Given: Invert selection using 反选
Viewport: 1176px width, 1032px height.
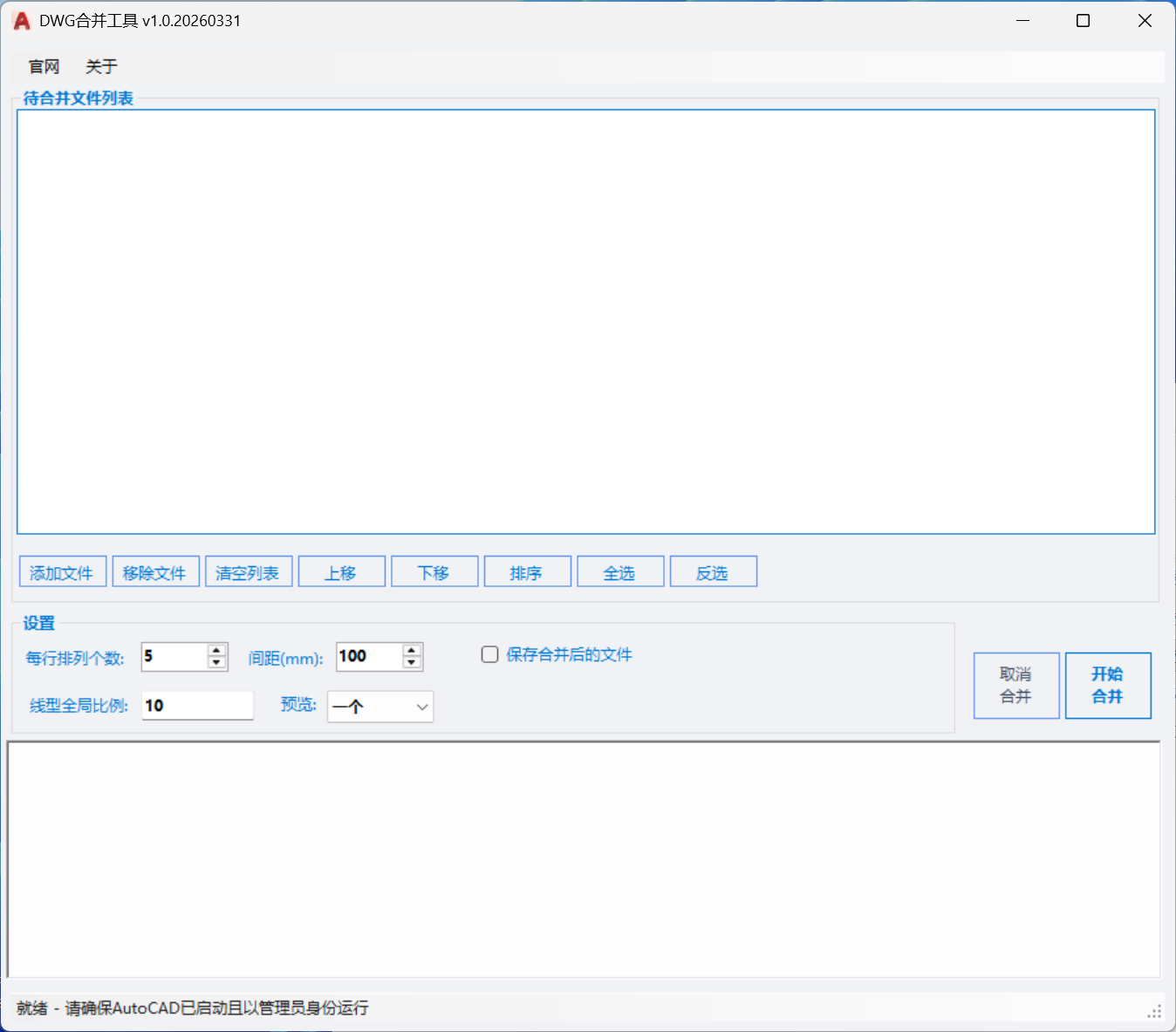Looking at the screenshot, I should (x=713, y=572).
